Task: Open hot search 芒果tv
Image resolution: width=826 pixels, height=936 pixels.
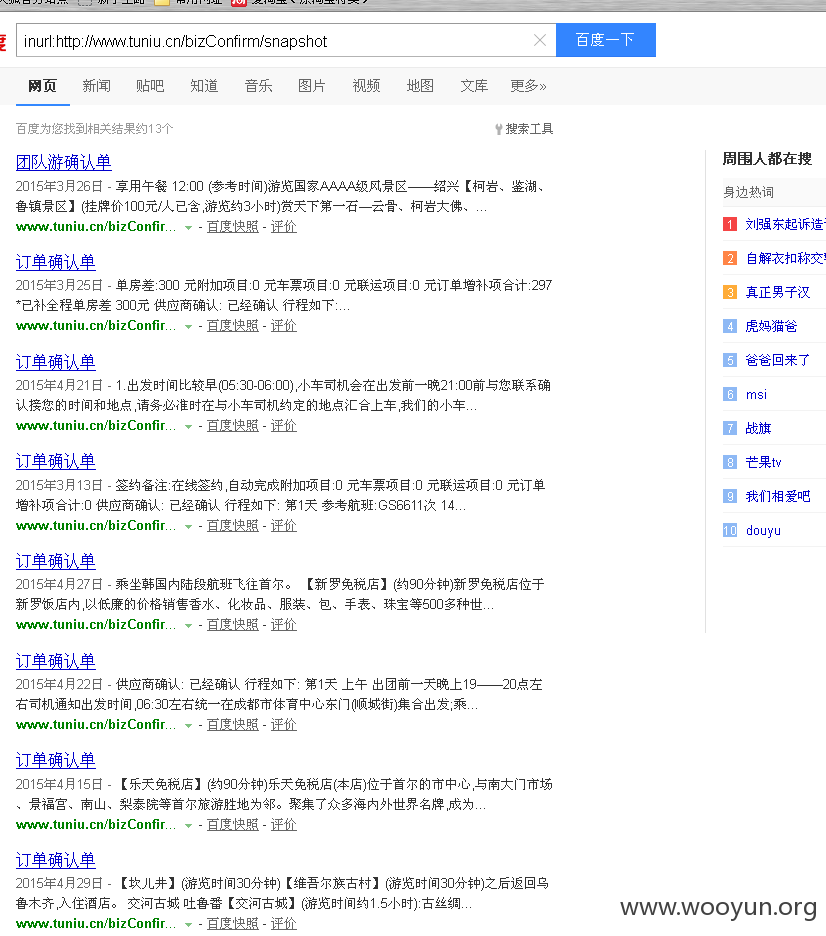Action: point(763,463)
